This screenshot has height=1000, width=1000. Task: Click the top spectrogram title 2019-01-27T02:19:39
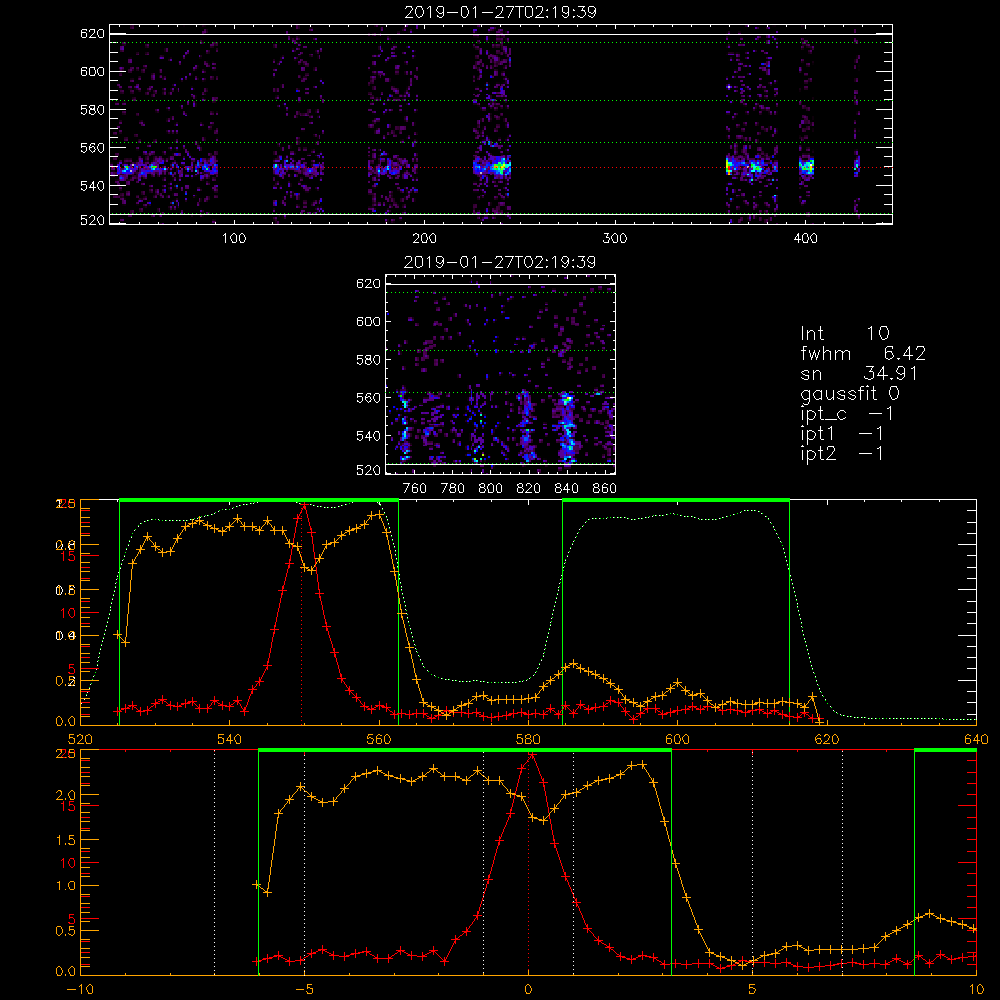point(500,12)
